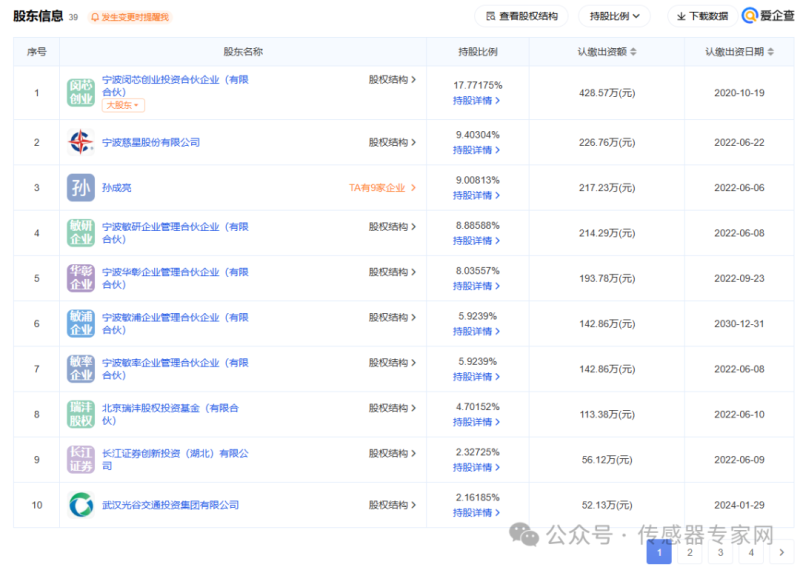Open 股权结构 for 宁波敏浦企业管理
The width and height of the screenshot is (800, 567).
[x=392, y=317]
